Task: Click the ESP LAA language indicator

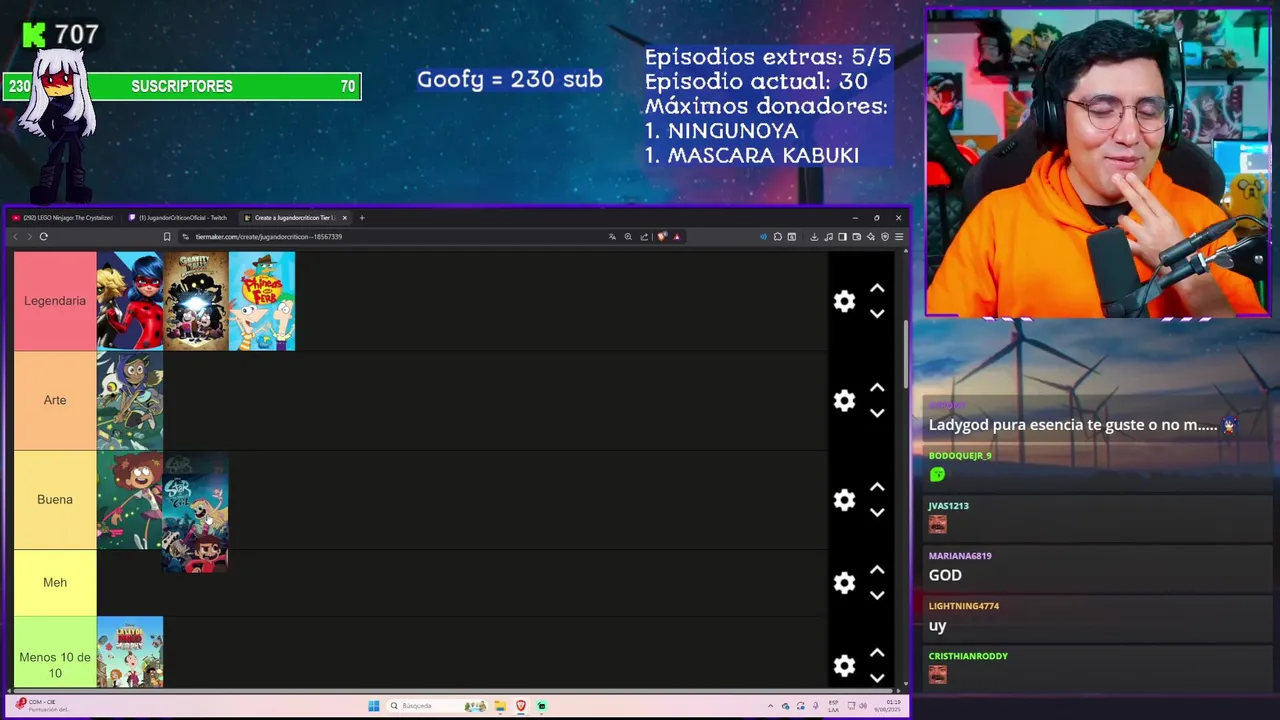Action: pyautogui.click(x=834, y=706)
